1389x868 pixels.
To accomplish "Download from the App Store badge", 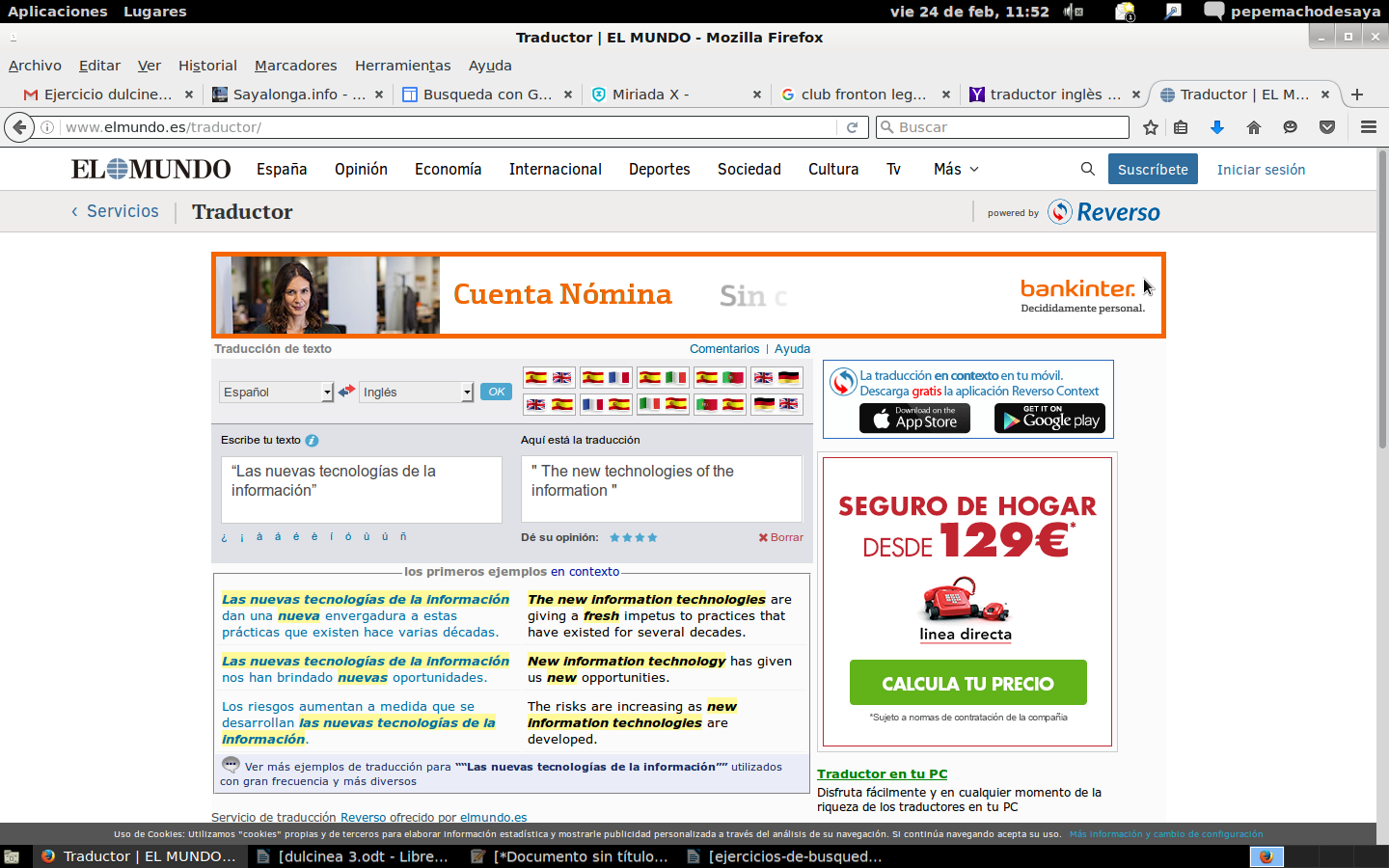I will pyautogui.click(x=914, y=419).
